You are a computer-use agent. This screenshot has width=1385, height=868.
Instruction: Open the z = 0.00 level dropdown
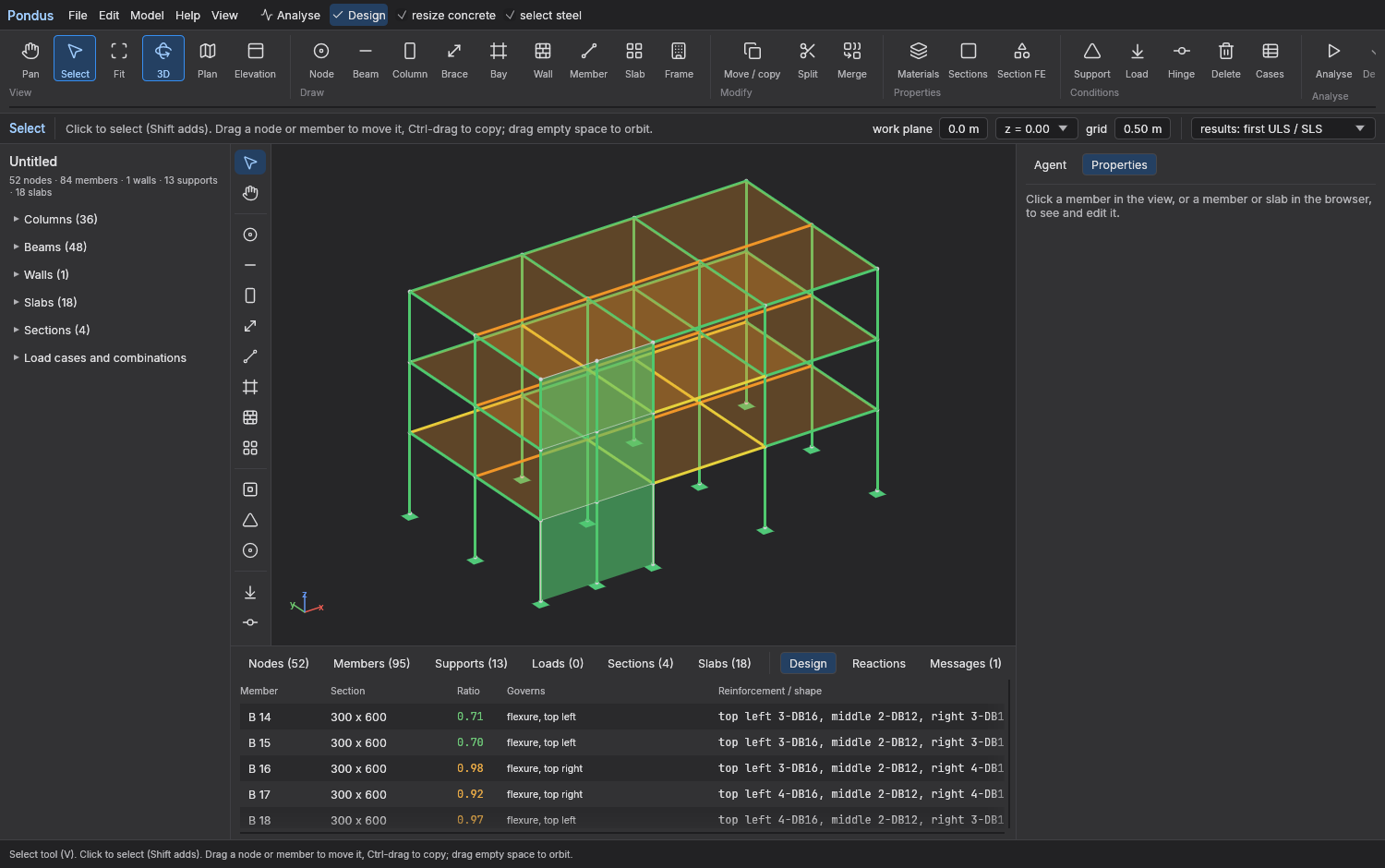pos(1036,128)
